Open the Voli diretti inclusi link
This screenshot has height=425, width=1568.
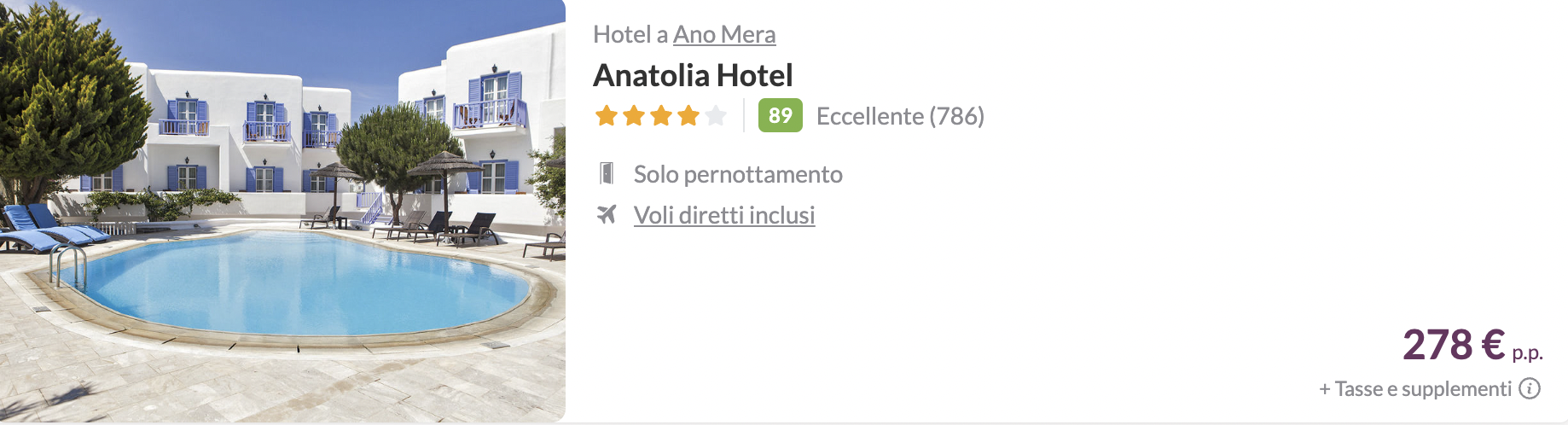pyautogui.click(x=724, y=215)
